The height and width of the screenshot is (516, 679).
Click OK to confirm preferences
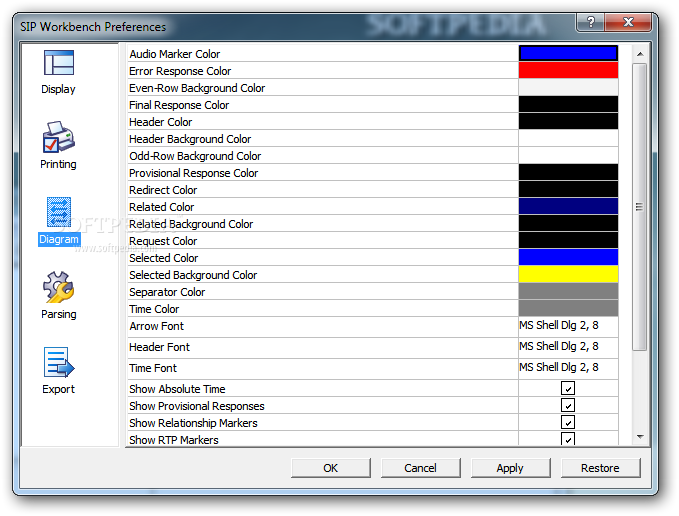331,468
